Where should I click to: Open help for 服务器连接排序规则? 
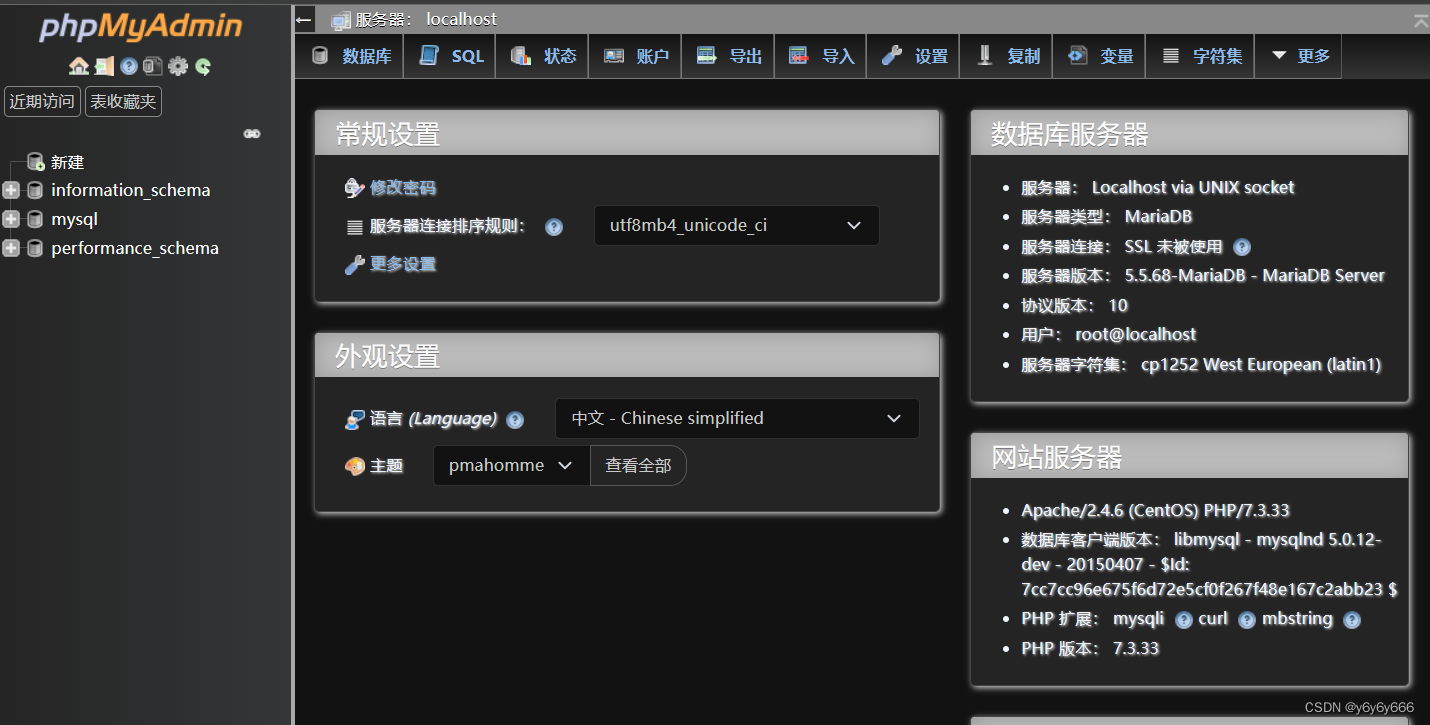pyautogui.click(x=554, y=227)
